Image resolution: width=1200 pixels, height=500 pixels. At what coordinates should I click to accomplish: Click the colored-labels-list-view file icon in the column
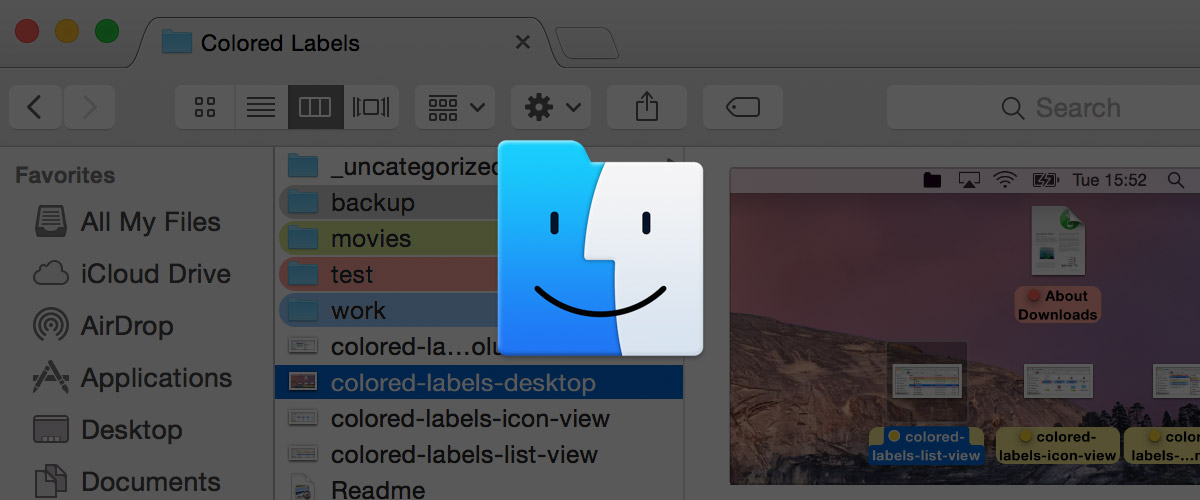pyautogui.click(x=303, y=454)
